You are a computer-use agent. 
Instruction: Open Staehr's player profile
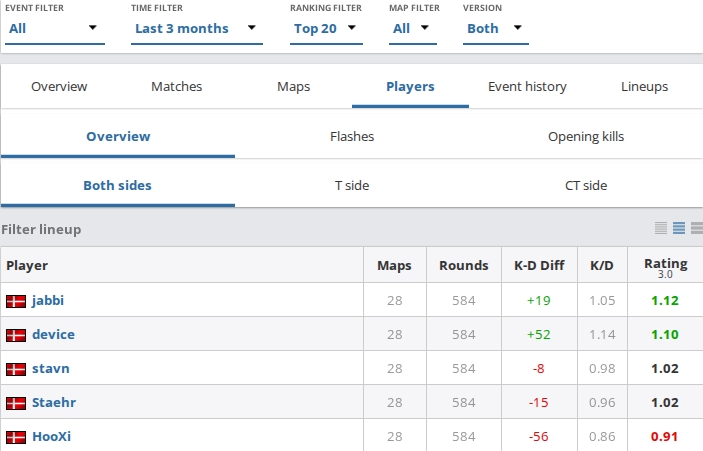click(54, 403)
